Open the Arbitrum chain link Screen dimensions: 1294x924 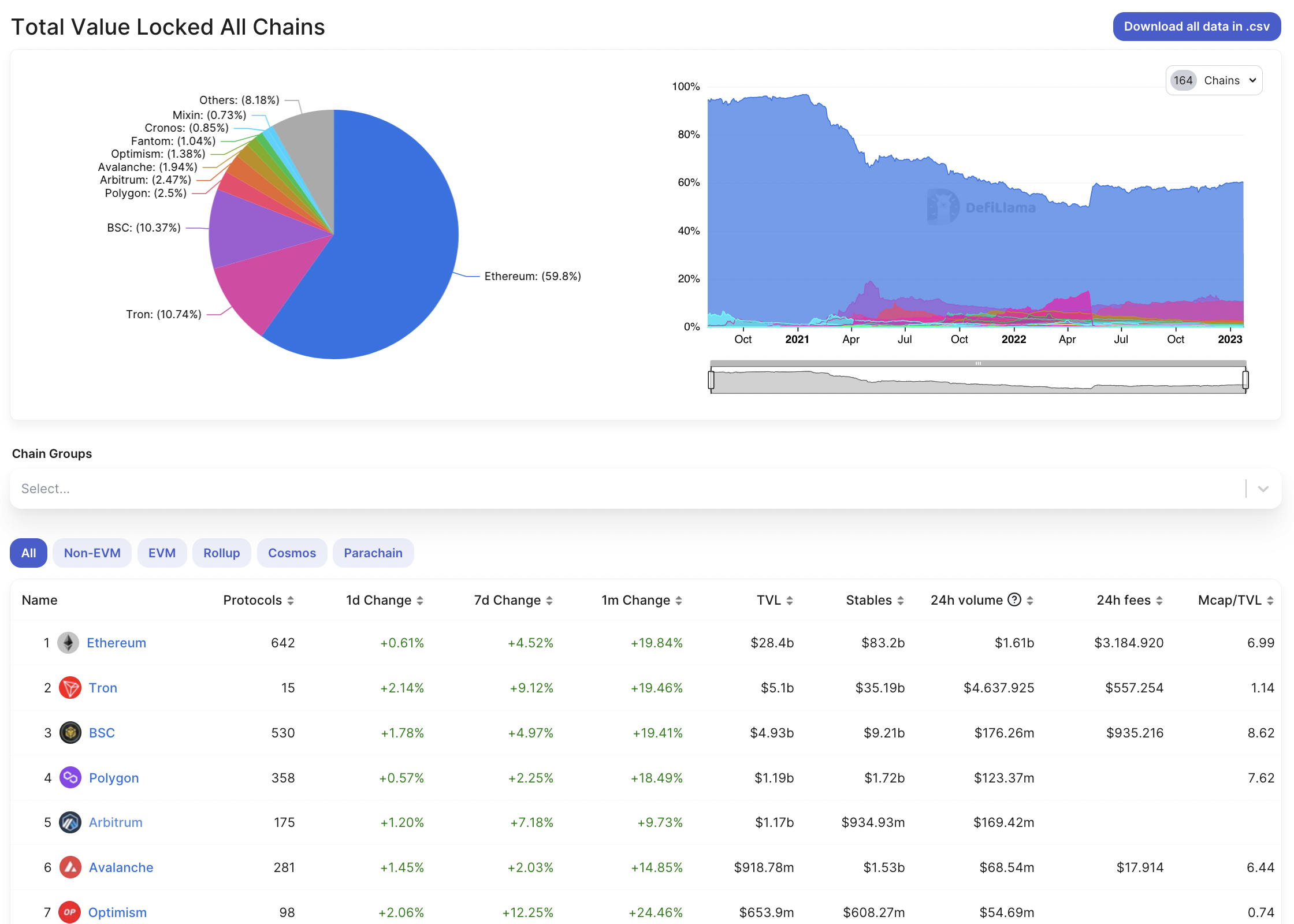(116, 822)
